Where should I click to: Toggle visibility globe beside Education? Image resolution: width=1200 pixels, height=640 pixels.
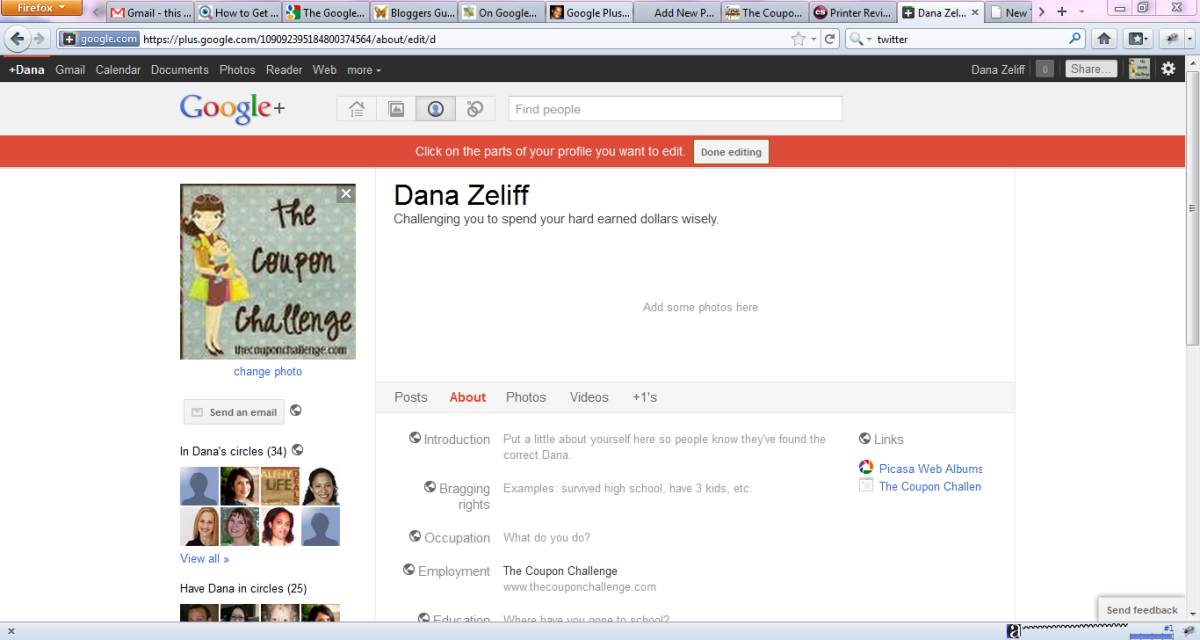(424, 619)
